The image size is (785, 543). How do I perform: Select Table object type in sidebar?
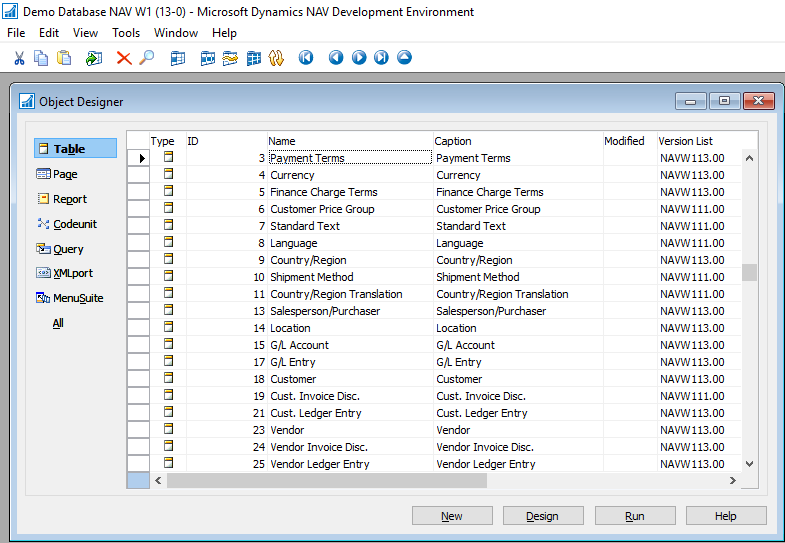[x=76, y=149]
